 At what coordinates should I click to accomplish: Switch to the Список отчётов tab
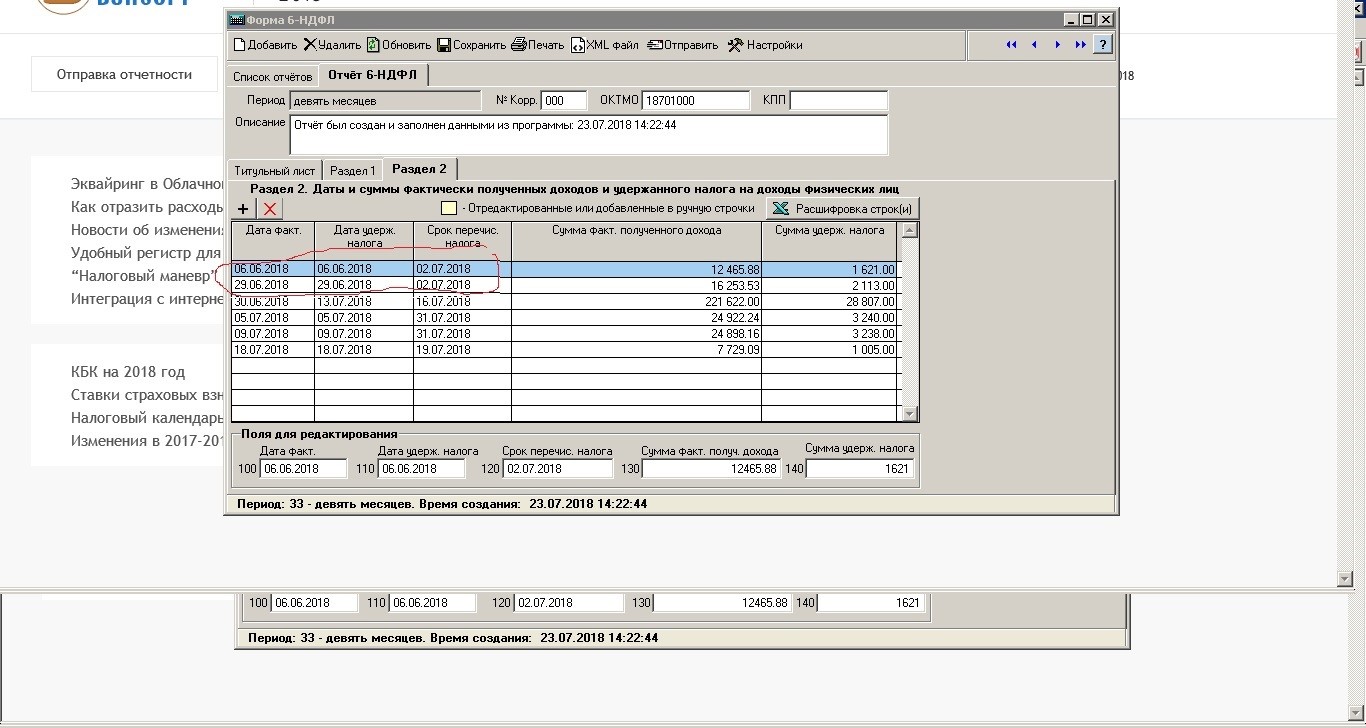click(273, 77)
